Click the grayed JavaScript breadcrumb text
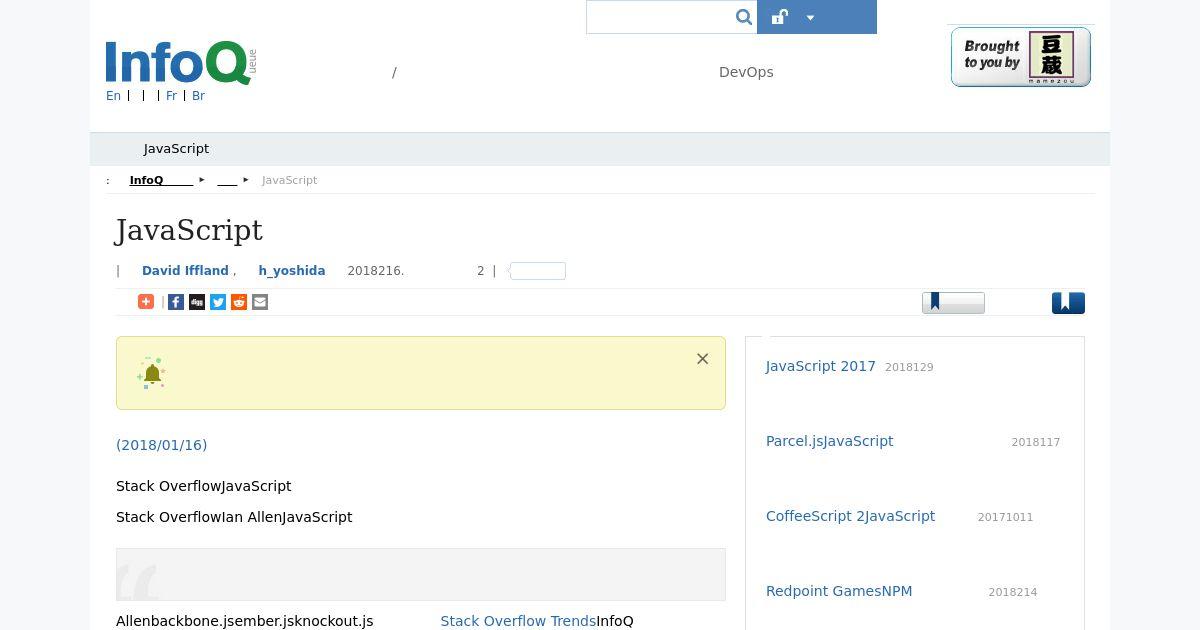This screenshot has height=630, width=1200. [289, 181]
